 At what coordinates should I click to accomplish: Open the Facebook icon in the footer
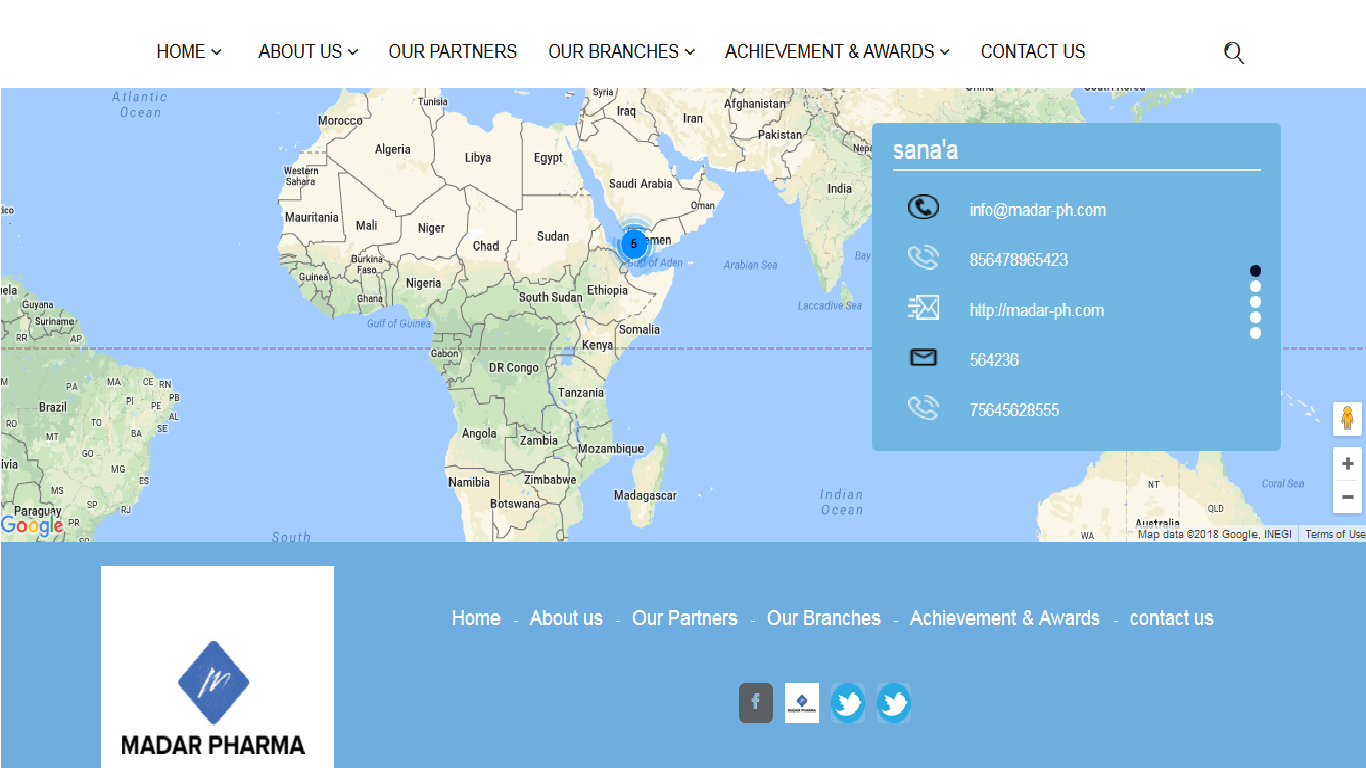click(756, 703)
